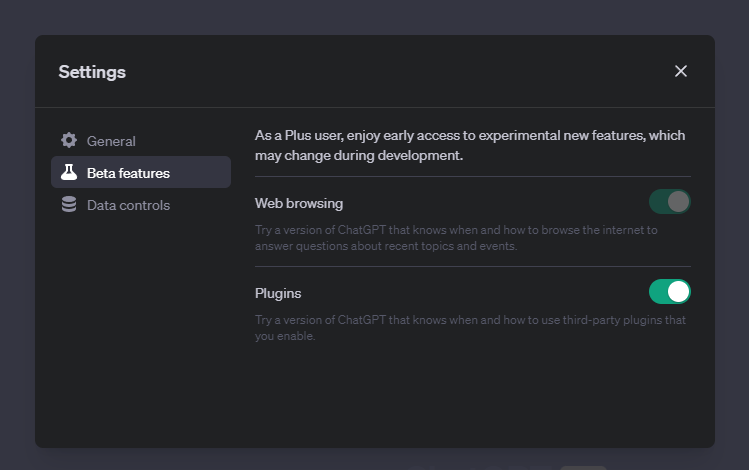Click the Web browsing label
This screenshot has height=470, width=749.
coord(299,203)
